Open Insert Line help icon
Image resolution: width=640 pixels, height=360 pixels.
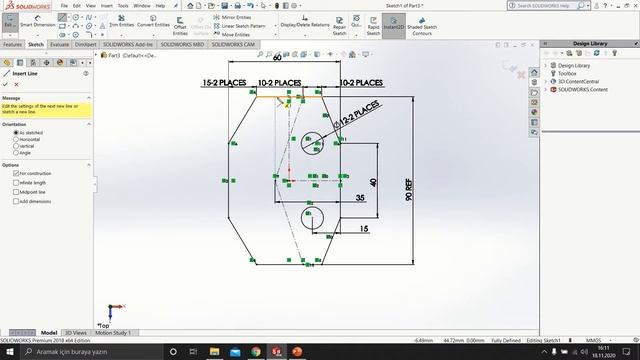pyautogui.click(x=86, y=73)
